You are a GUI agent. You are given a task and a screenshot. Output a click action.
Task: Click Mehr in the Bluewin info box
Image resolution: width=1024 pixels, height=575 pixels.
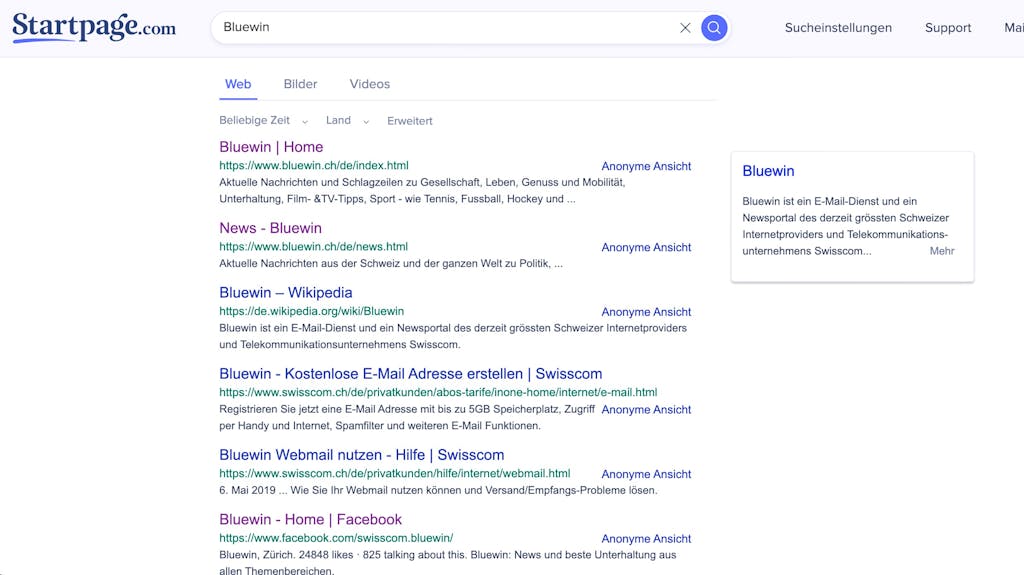tap(942, 251)
